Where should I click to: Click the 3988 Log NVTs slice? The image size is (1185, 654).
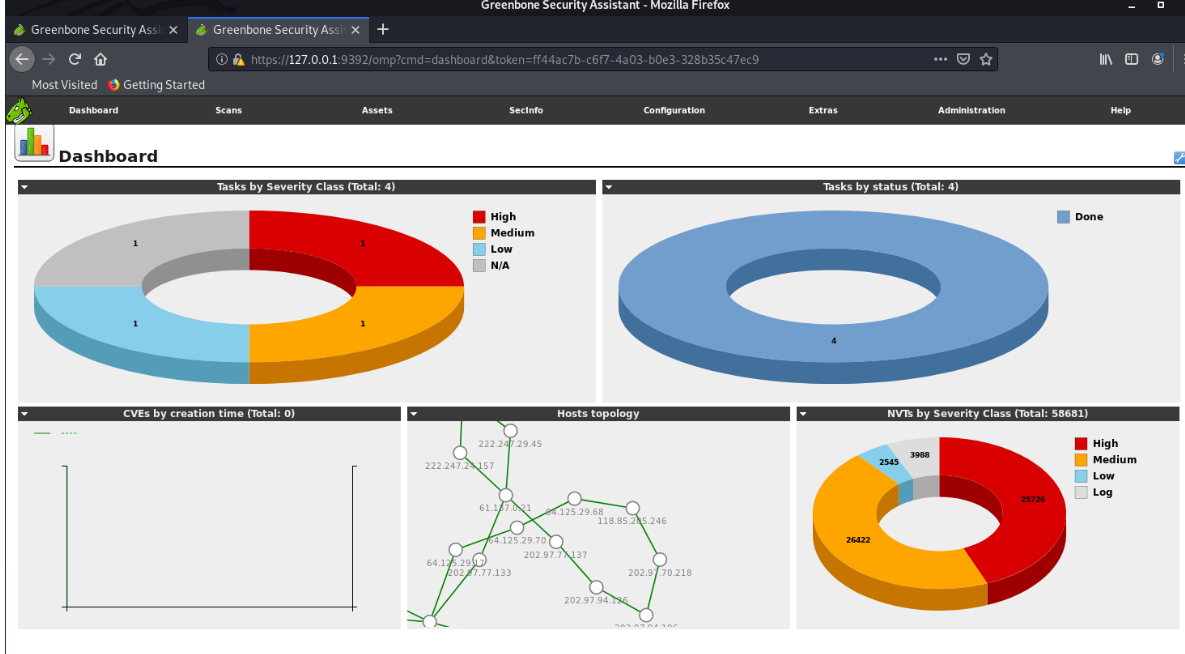[920, 454]
